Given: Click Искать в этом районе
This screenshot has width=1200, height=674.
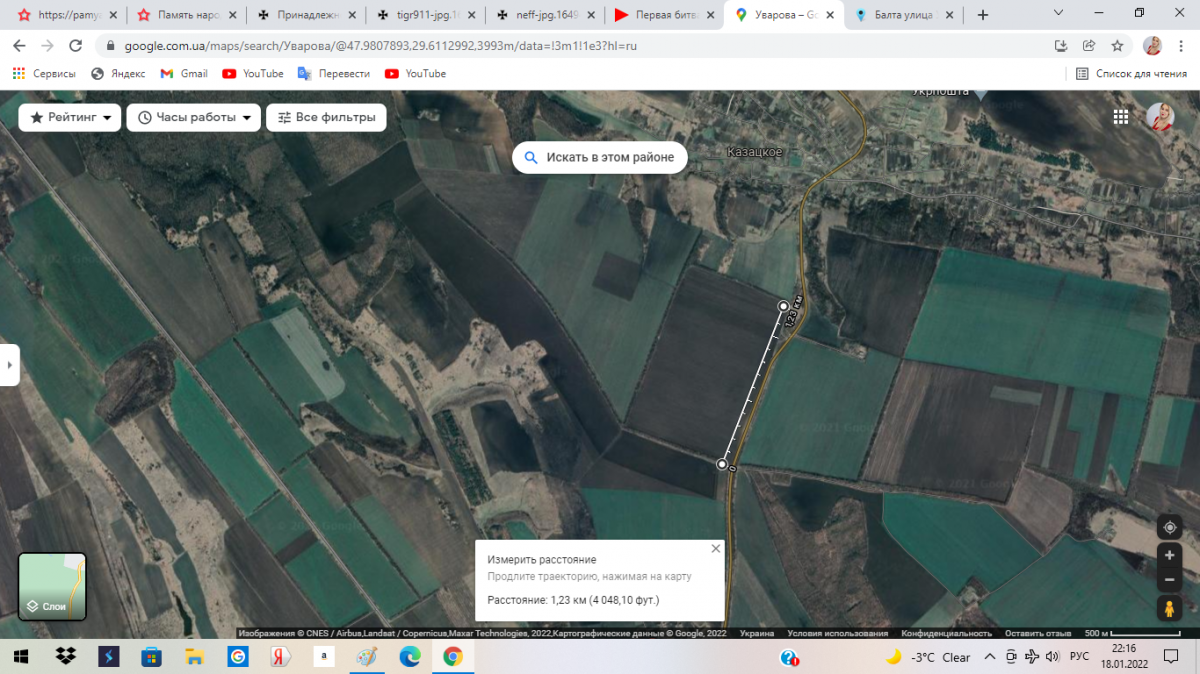Looking at the screenshot, I should pyautogui.click(x=599, y=158).
